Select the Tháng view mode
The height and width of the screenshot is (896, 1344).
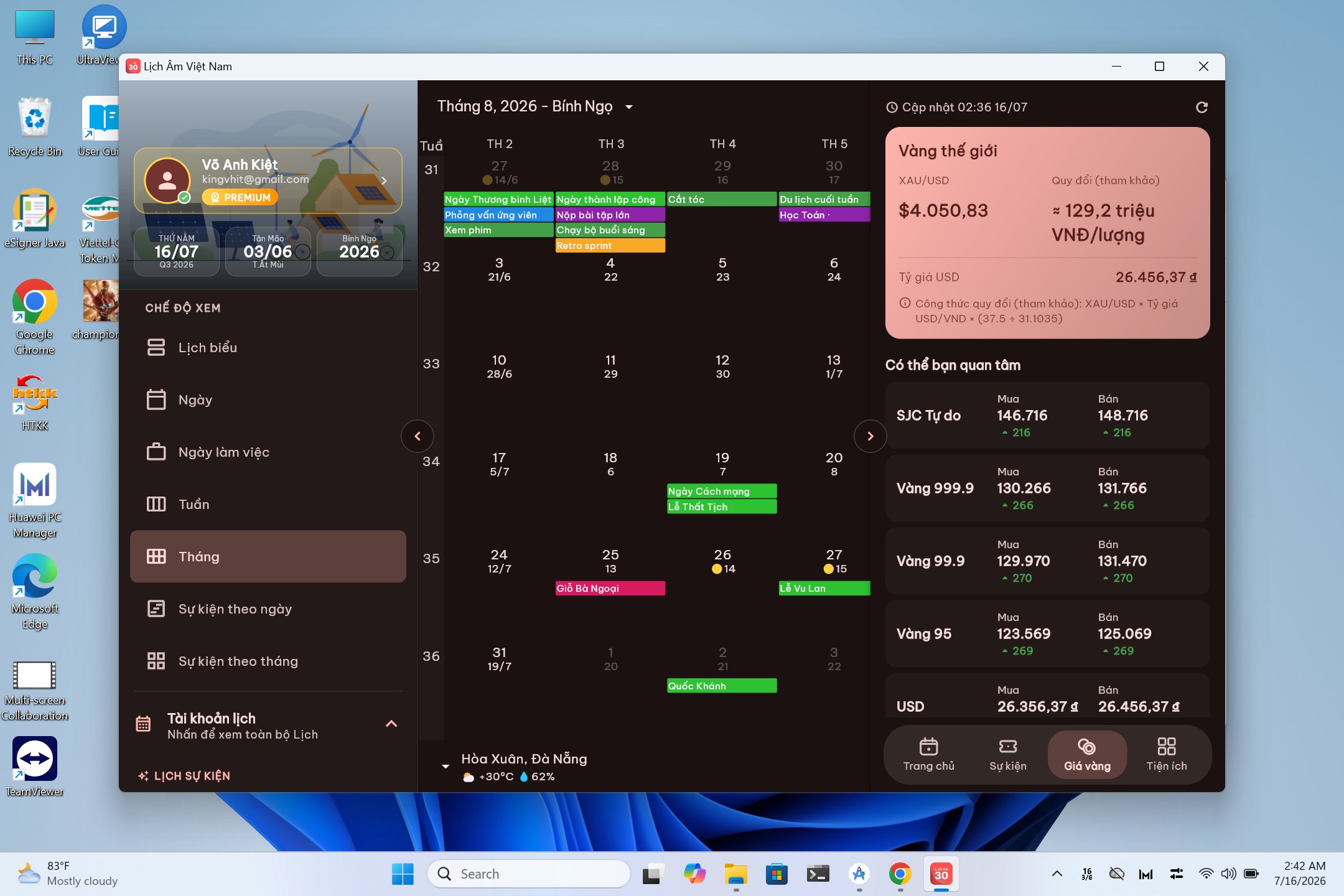tap(268, 556)
